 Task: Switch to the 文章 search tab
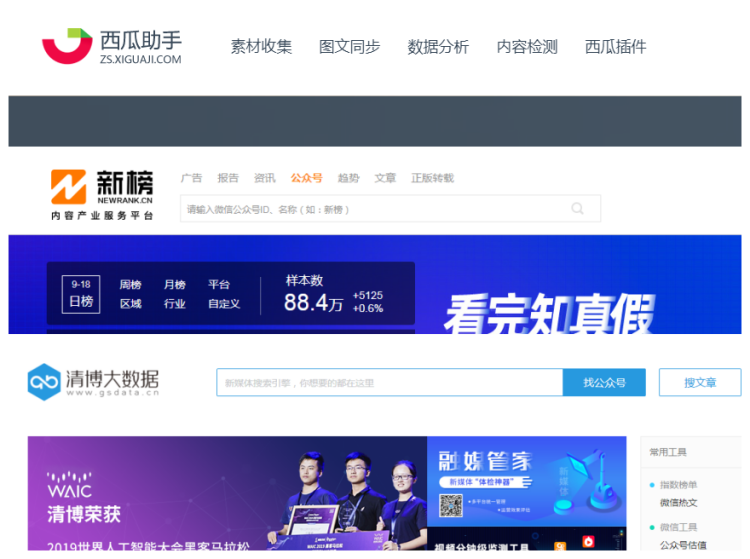pyautogui.click(x=385, y=178)
